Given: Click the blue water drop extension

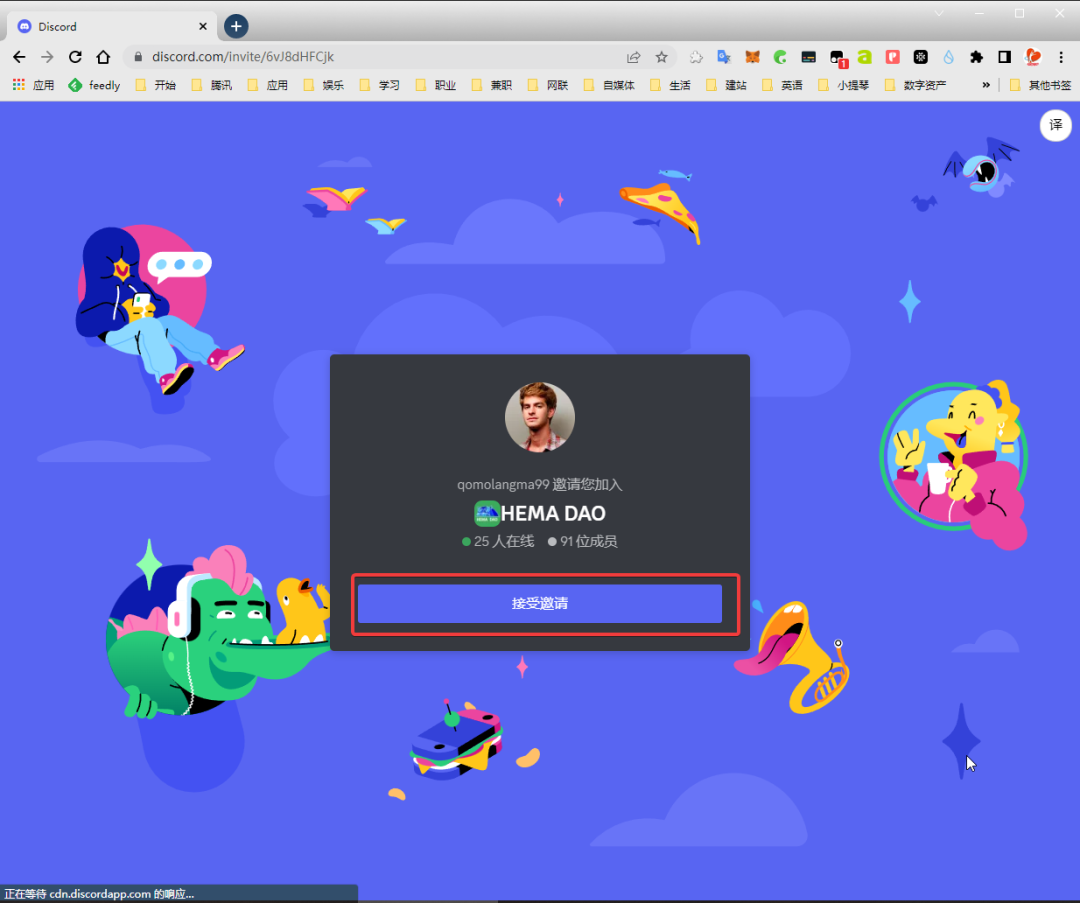Looking at the screenshot, I should click(948, 57).
